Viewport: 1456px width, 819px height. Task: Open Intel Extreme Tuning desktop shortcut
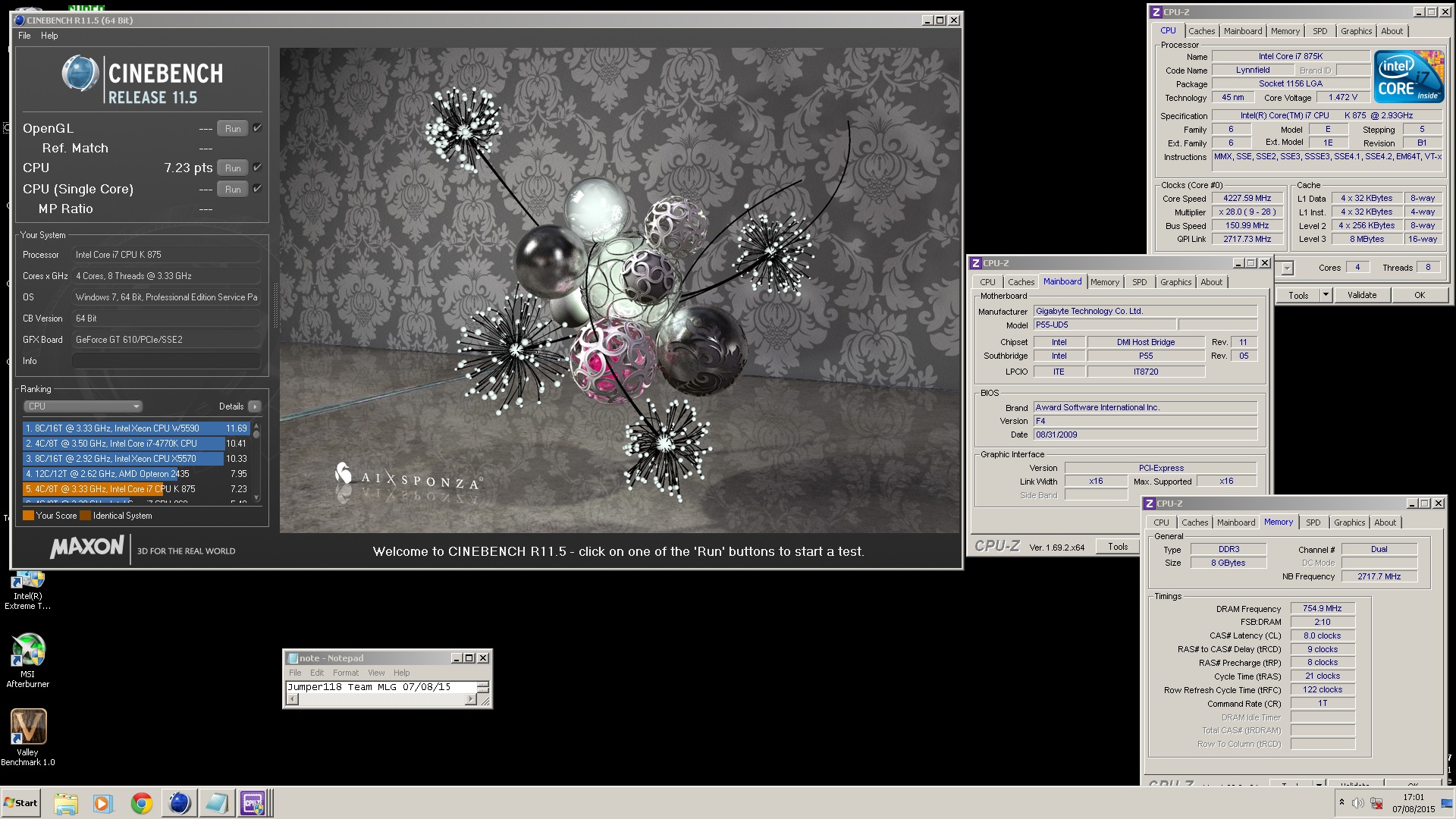(27, 591)
